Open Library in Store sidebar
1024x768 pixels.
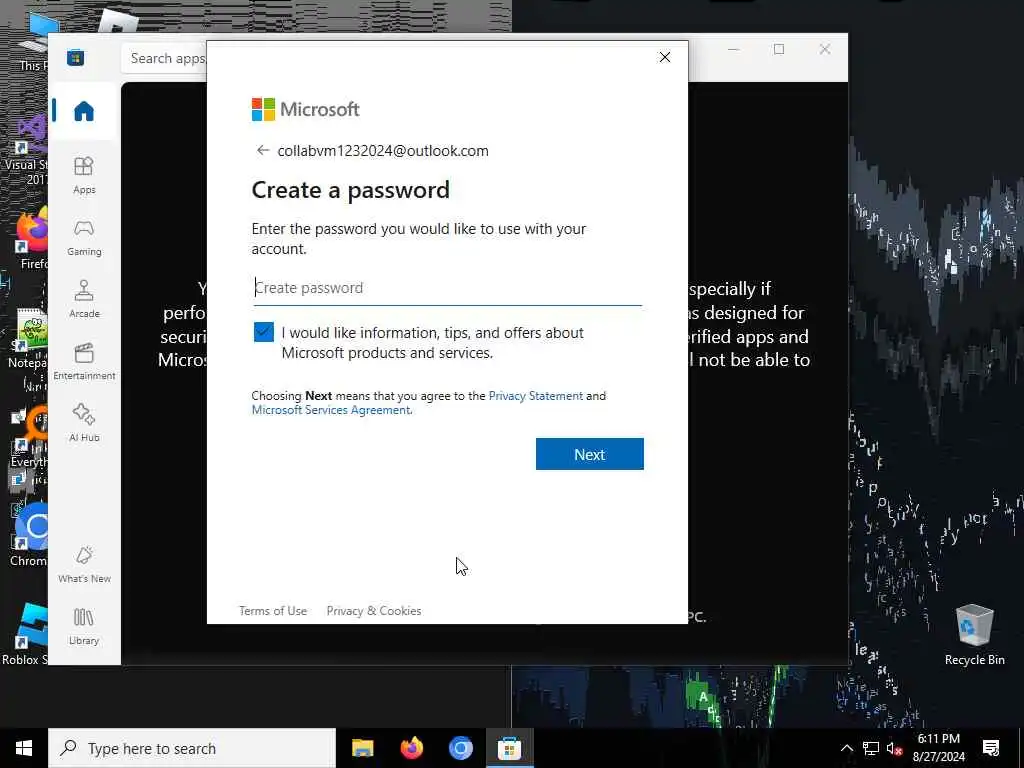tap(84, 626)
